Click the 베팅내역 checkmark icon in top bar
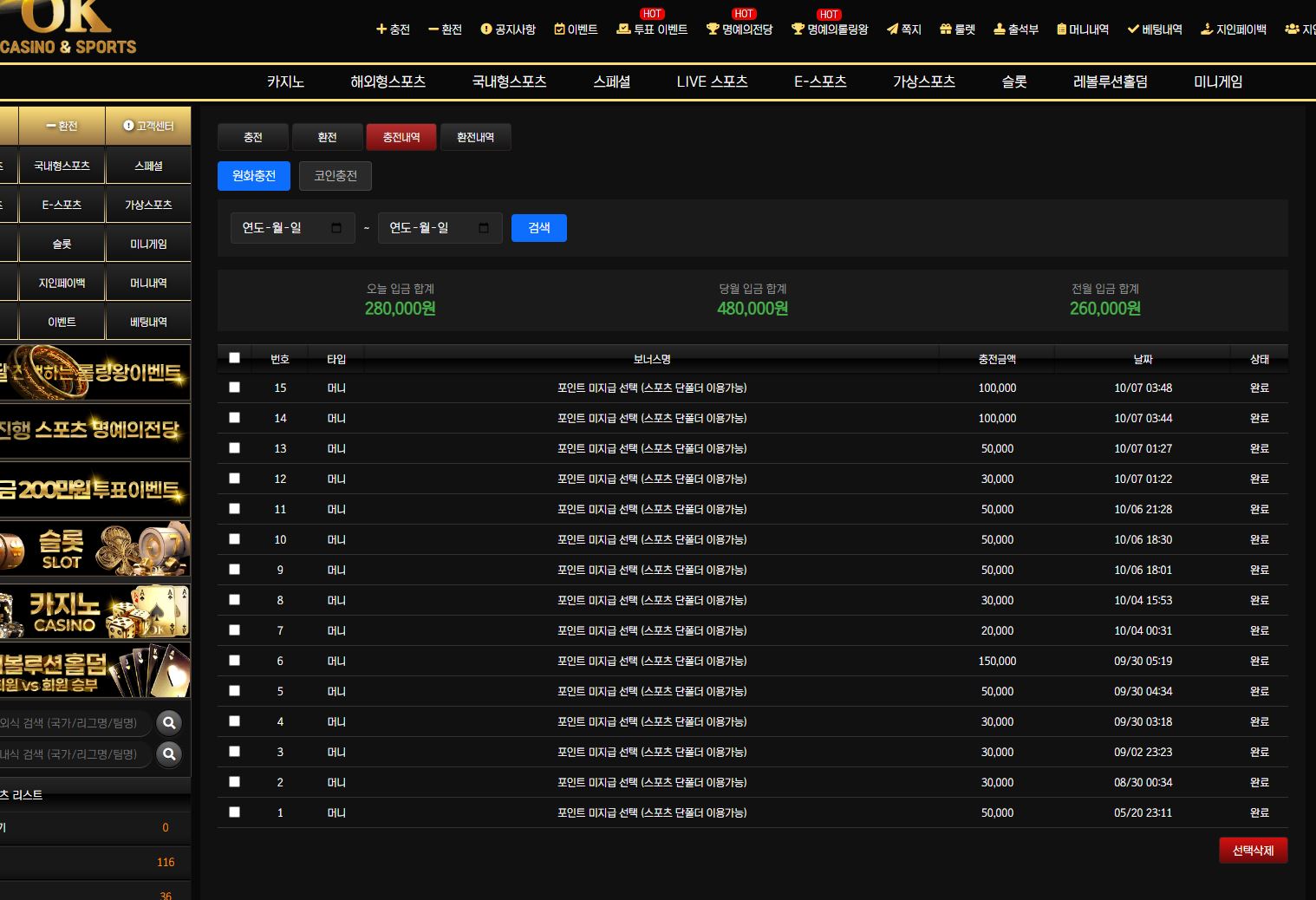 click(1132, 29)
